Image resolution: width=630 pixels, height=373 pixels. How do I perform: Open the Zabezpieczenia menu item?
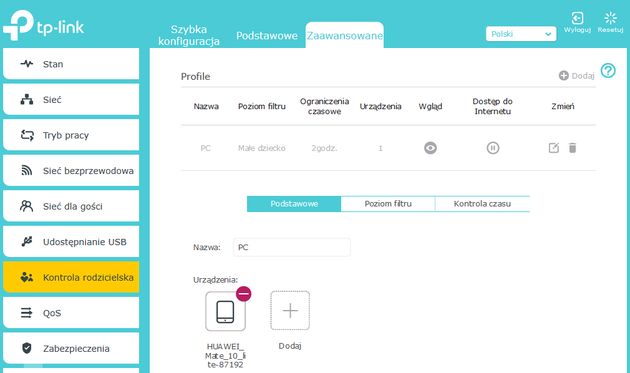coord(71,348)
